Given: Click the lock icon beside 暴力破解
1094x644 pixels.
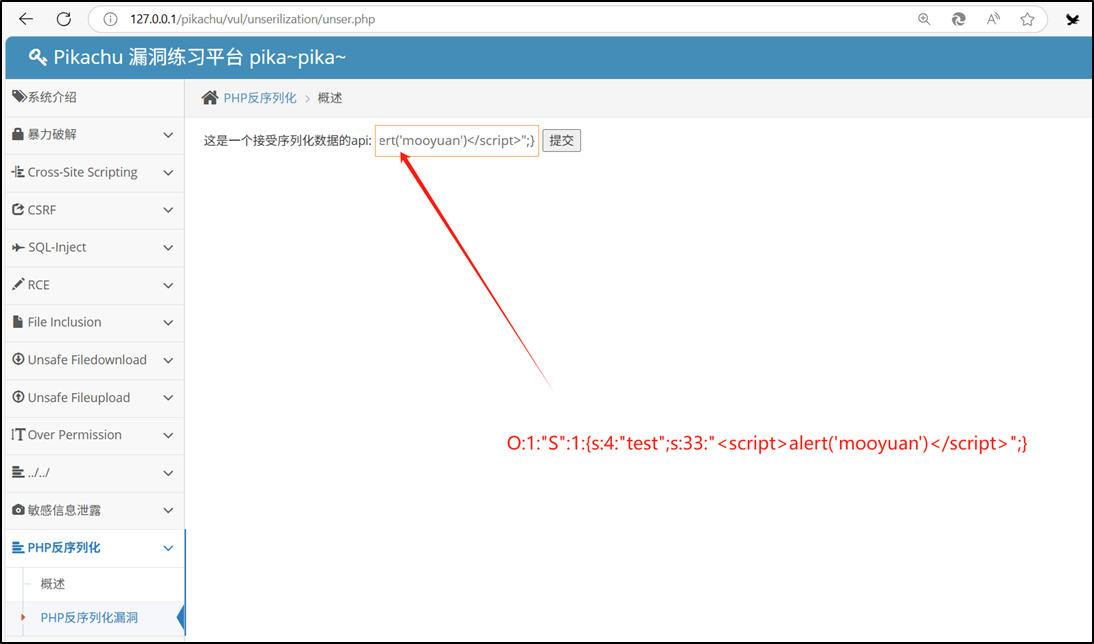Looking at the screenshot, I should [18, 134].
